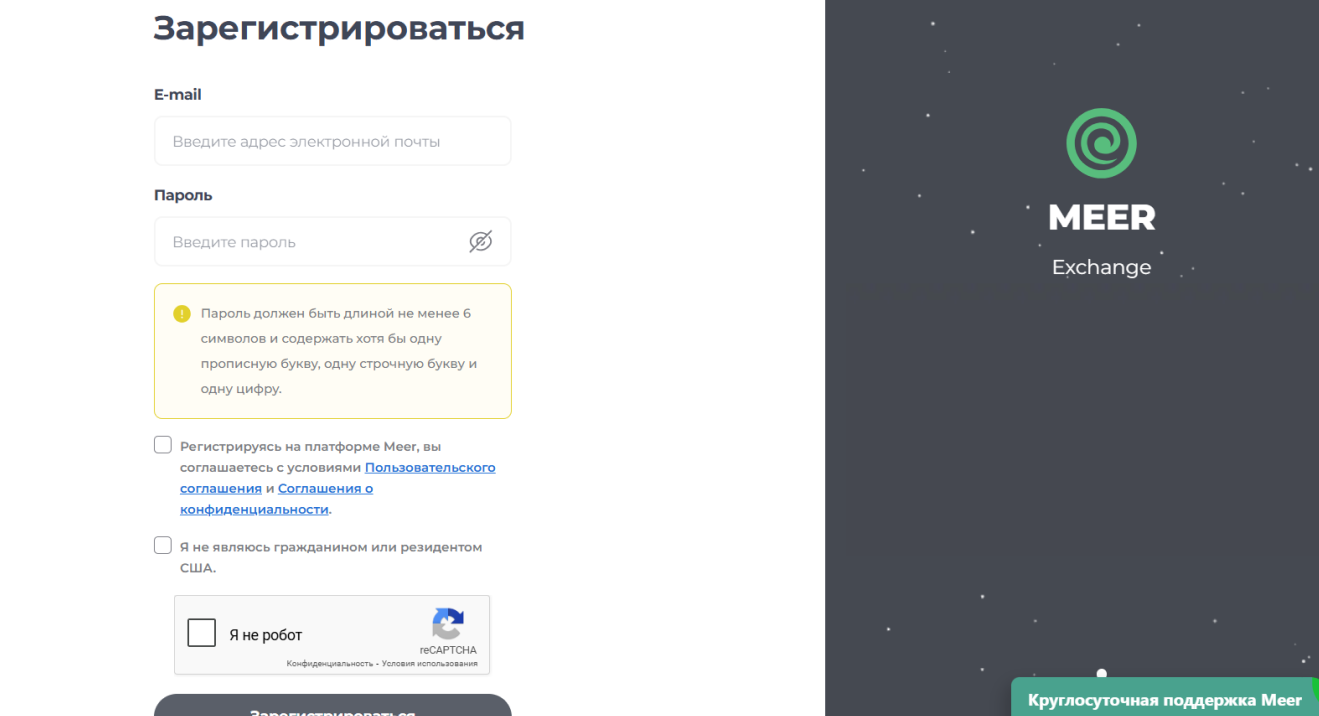Click the password requirements notice box
Viewport: 1319px width, 716px height.
(332, 350)
